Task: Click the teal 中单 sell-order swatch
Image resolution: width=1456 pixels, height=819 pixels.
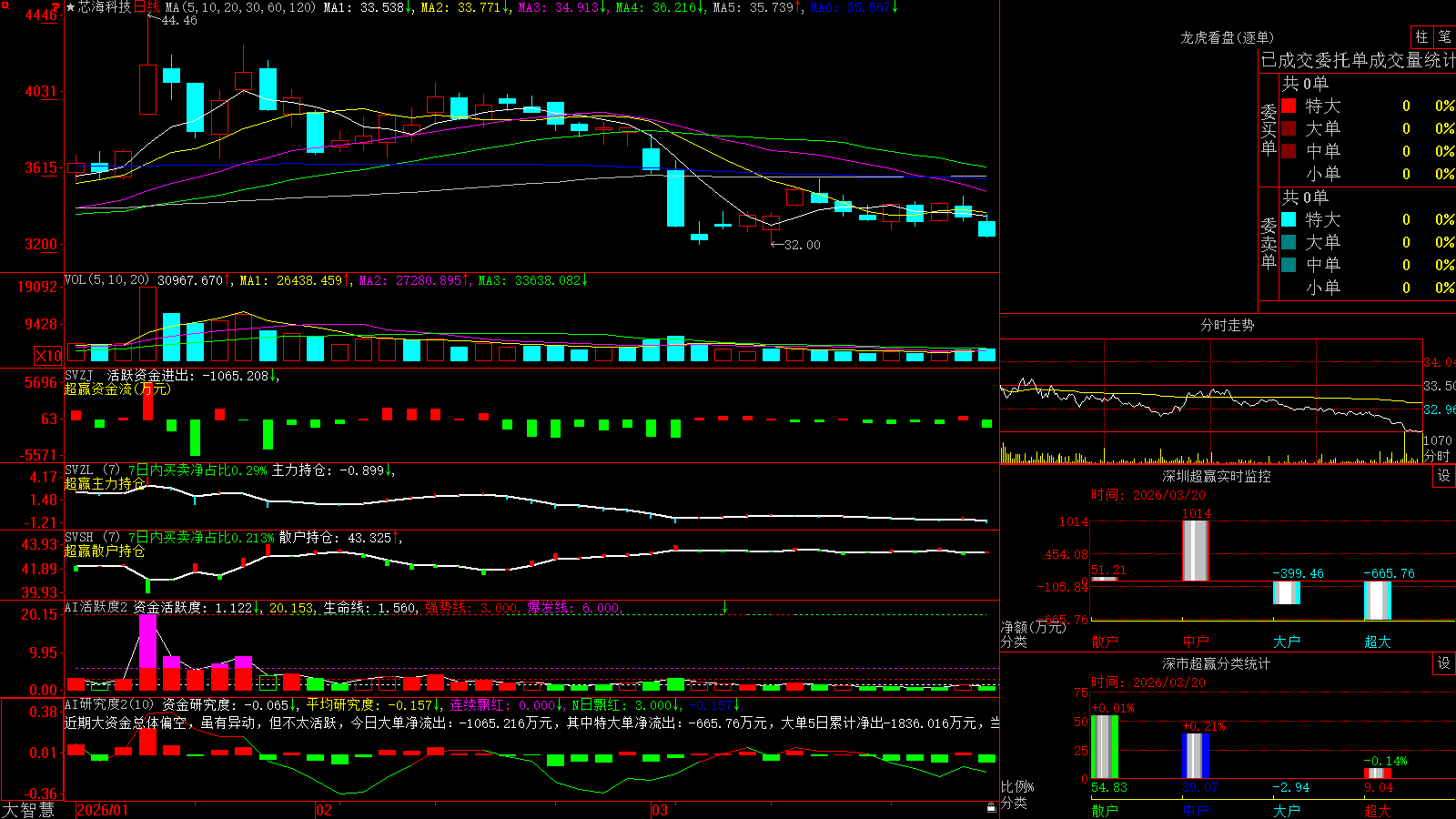Action: tap(1289, 265)
